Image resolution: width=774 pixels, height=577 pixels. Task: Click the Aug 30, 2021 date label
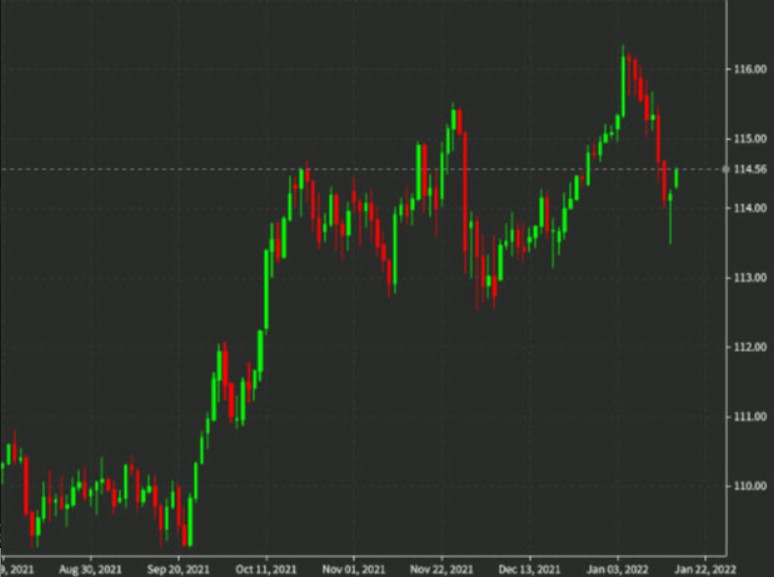coord(90,570)
